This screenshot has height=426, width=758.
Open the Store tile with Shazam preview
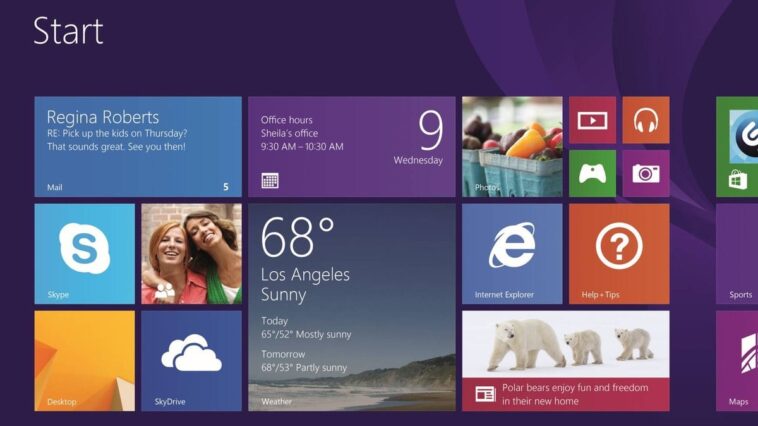pos(738,146)
